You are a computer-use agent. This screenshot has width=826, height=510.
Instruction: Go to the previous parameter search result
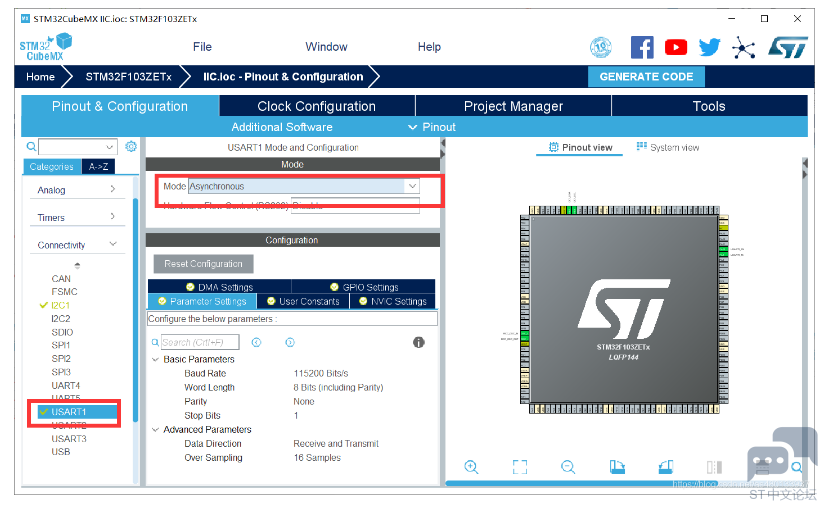[x=257, y=342]
